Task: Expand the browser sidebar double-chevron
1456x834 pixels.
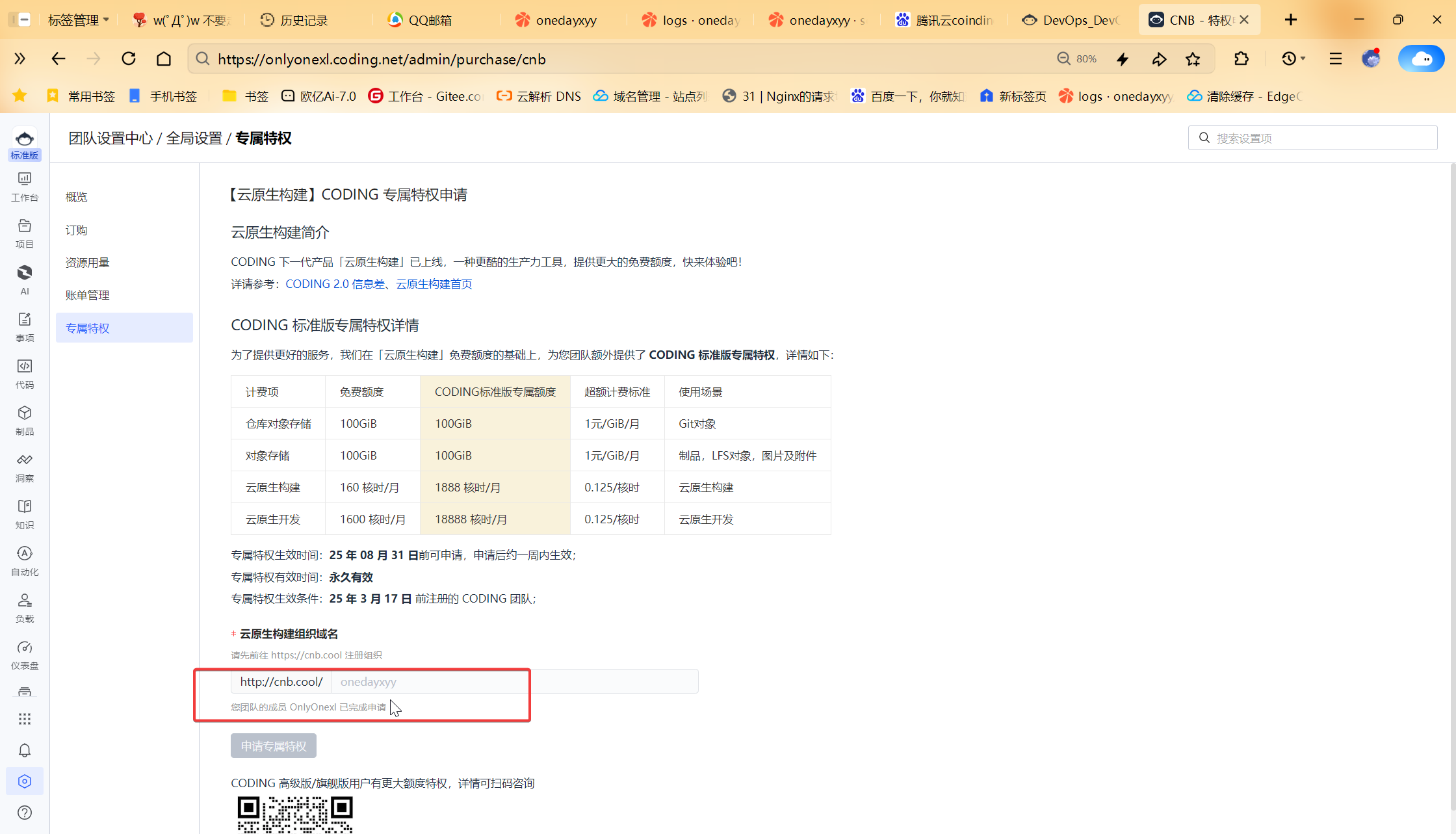Action: click(x=20, y=59)
